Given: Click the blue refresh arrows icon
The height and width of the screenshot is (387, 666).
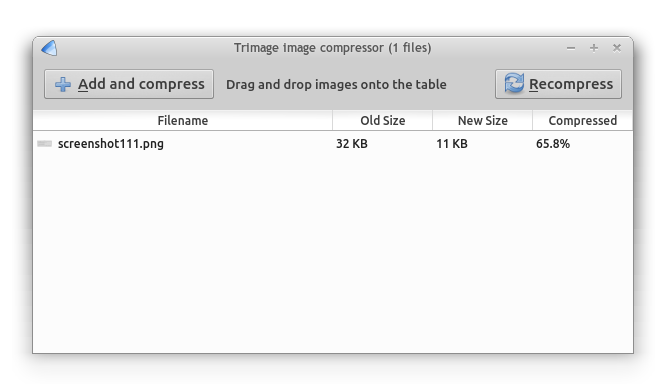Looking at the screenshot, I should [514, 83].
